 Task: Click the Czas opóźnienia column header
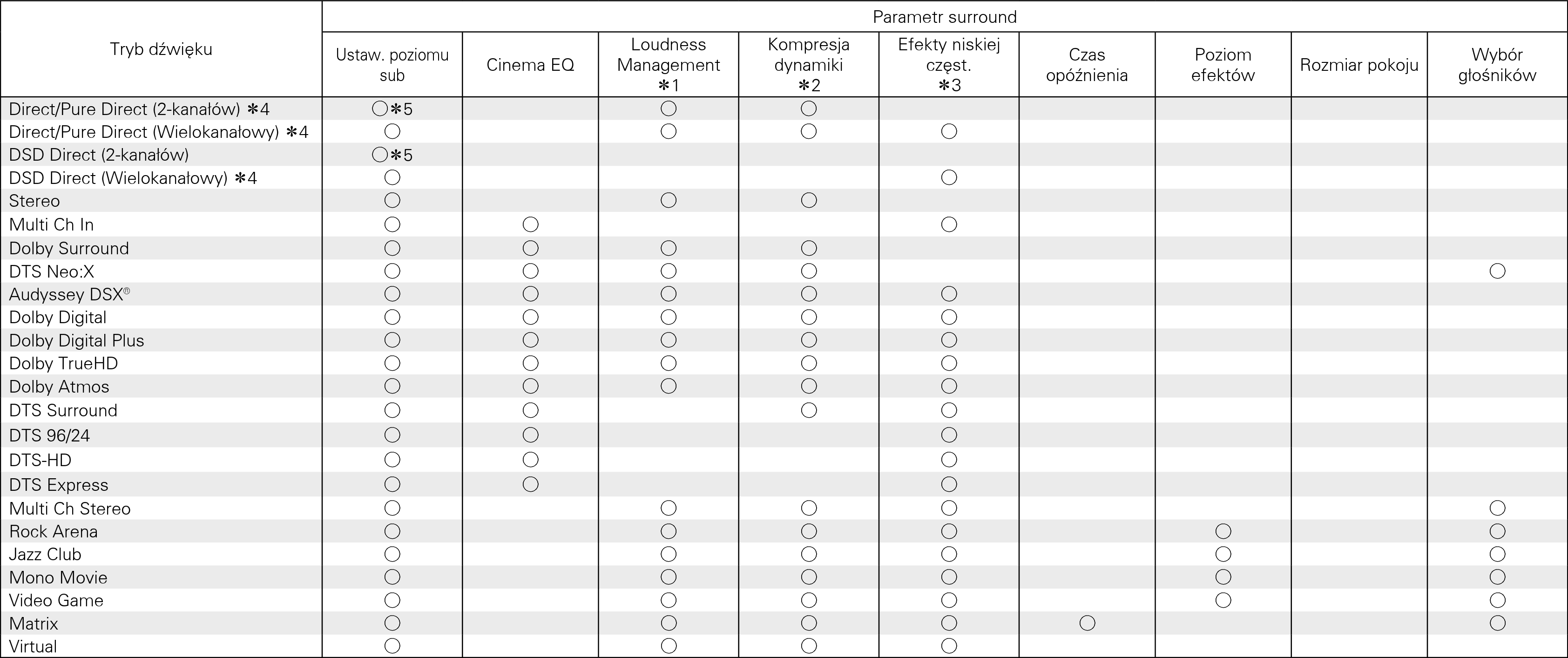coord(1087,65)
